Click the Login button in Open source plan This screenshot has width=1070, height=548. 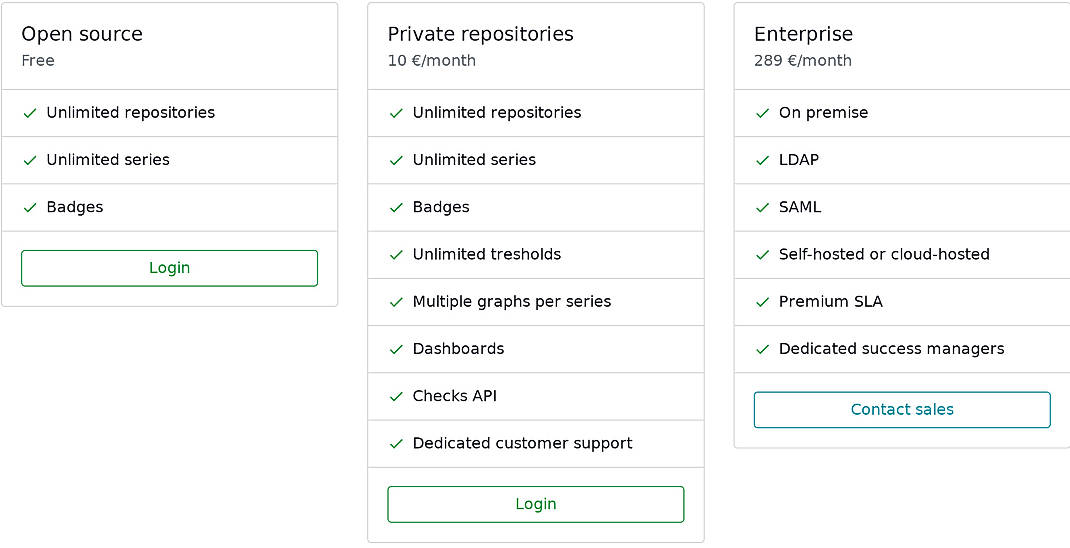pos(169,268)
